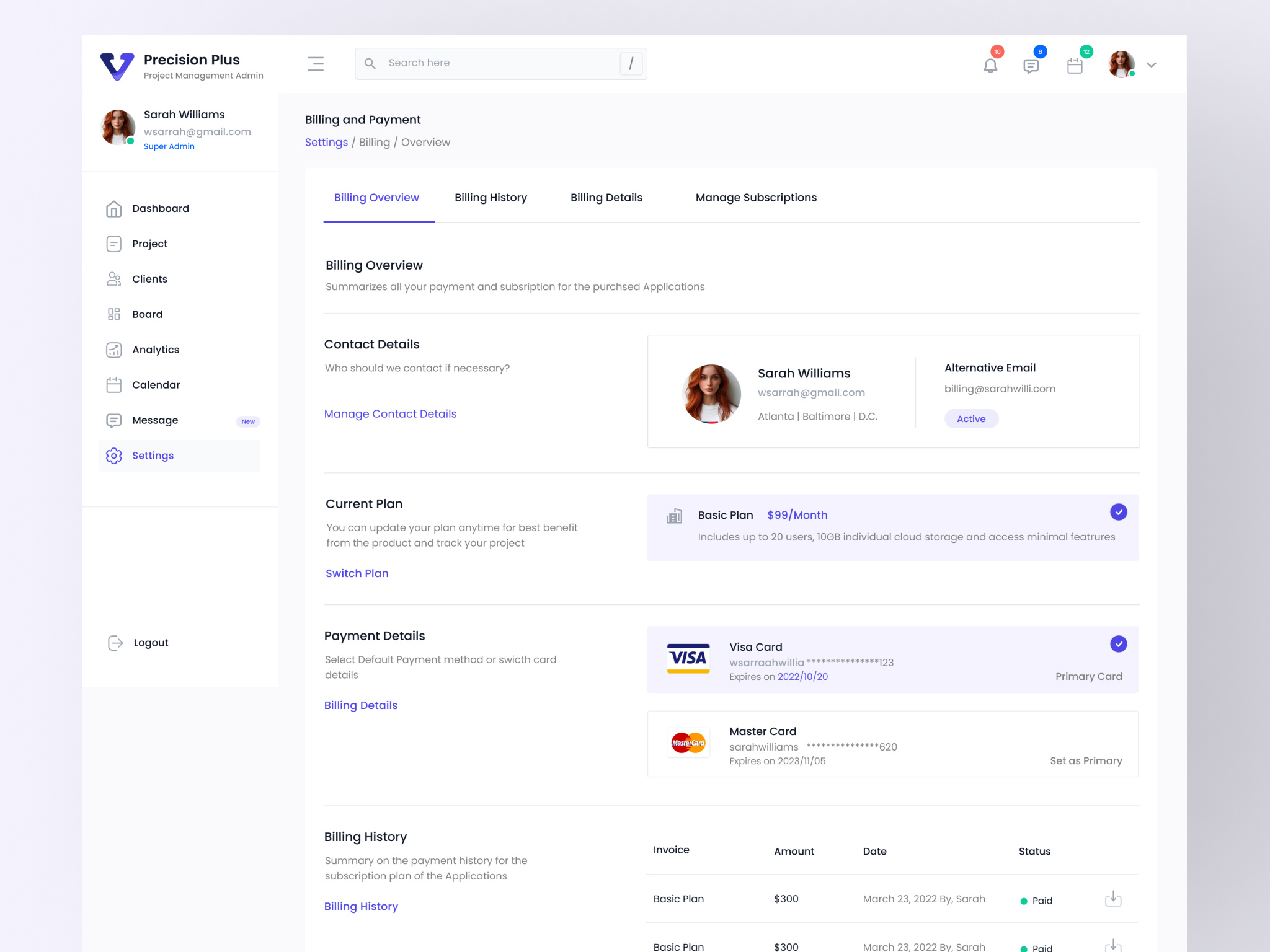Click the Settings breadcrumb link

click(x=326, y=142)
